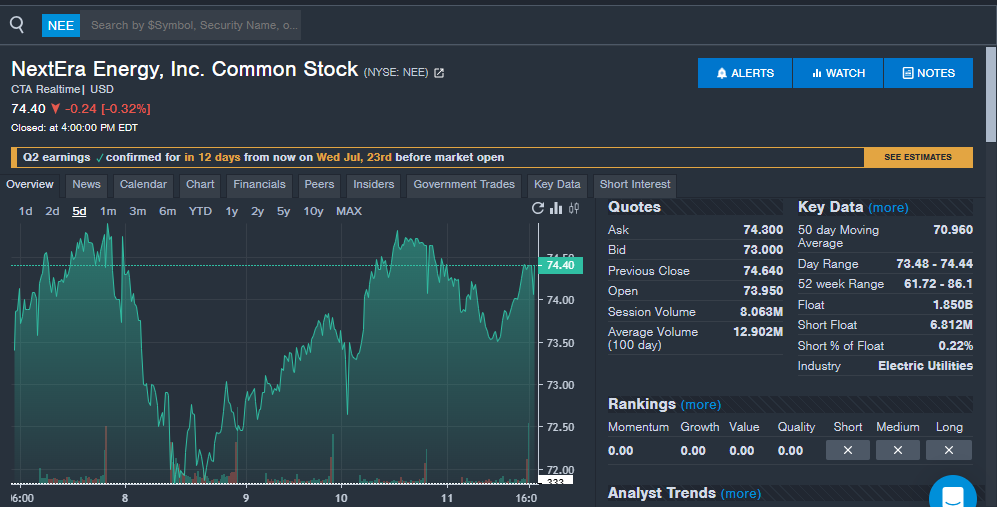Click SEE ESTIMATES button
Viewport: 997px width, 507px height.
point(918,157)
